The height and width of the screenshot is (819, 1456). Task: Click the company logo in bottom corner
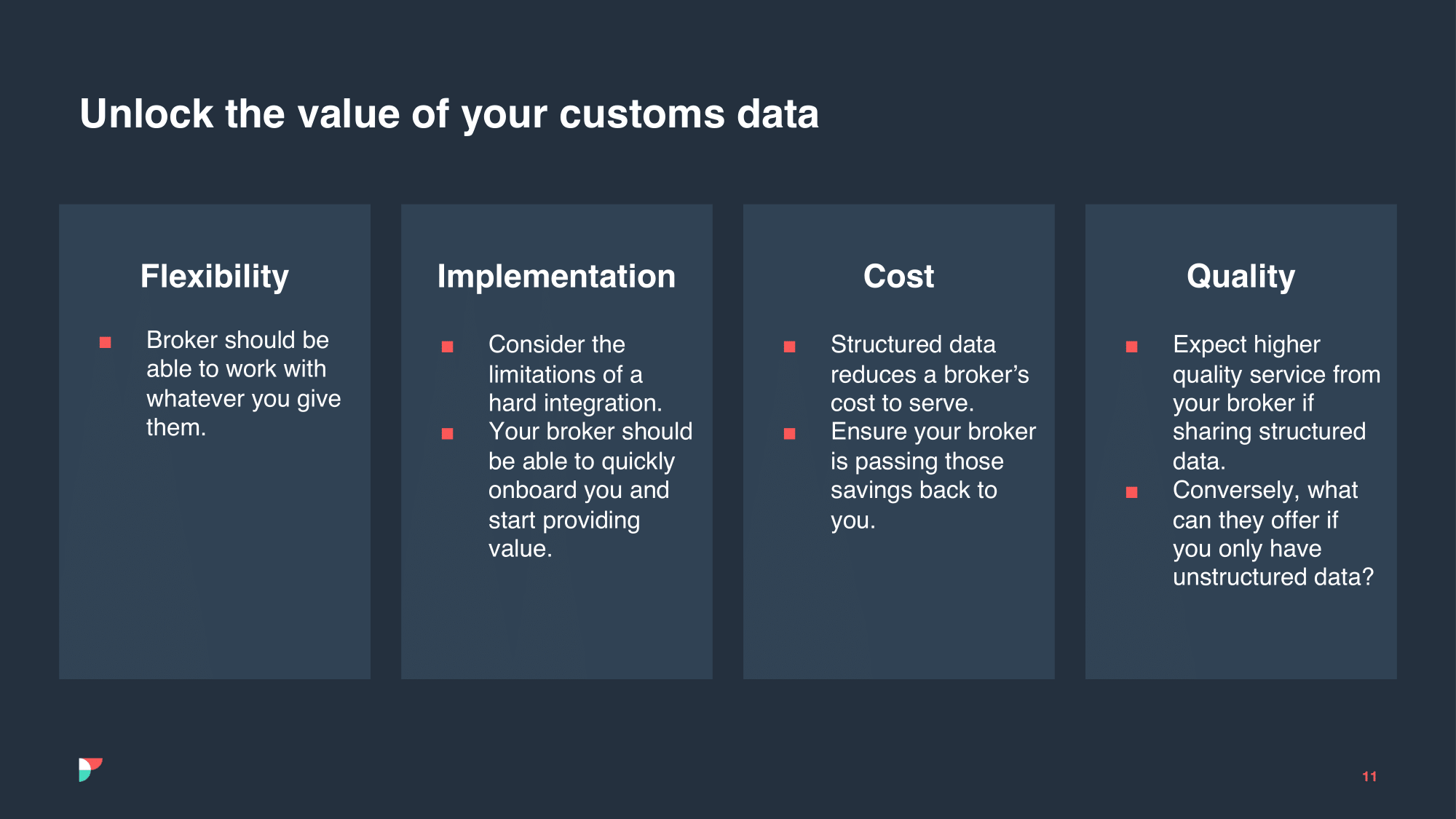(90, 769)
